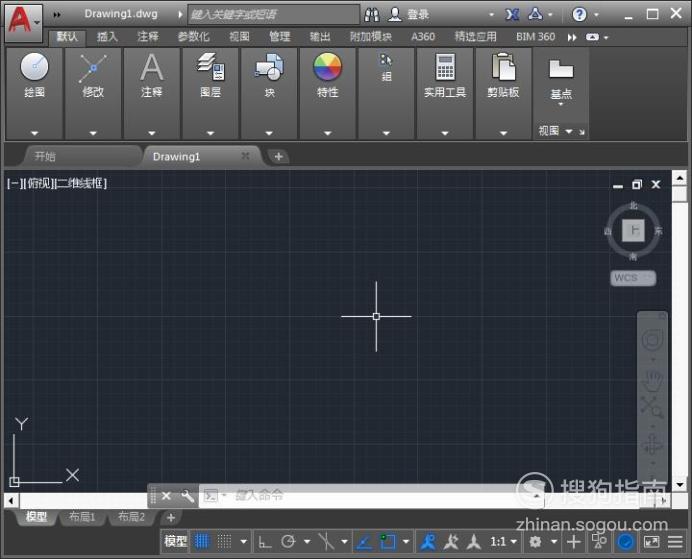This screenshot has width=692, height=559.
Task: Click the ViewCube 上 top face
Action: coord(634,230)
